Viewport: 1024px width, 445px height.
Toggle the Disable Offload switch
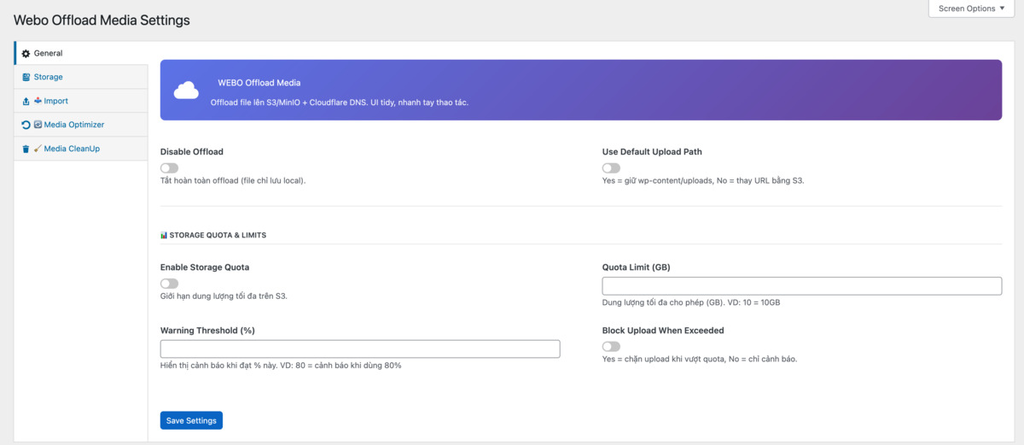(x=169, y=169)
